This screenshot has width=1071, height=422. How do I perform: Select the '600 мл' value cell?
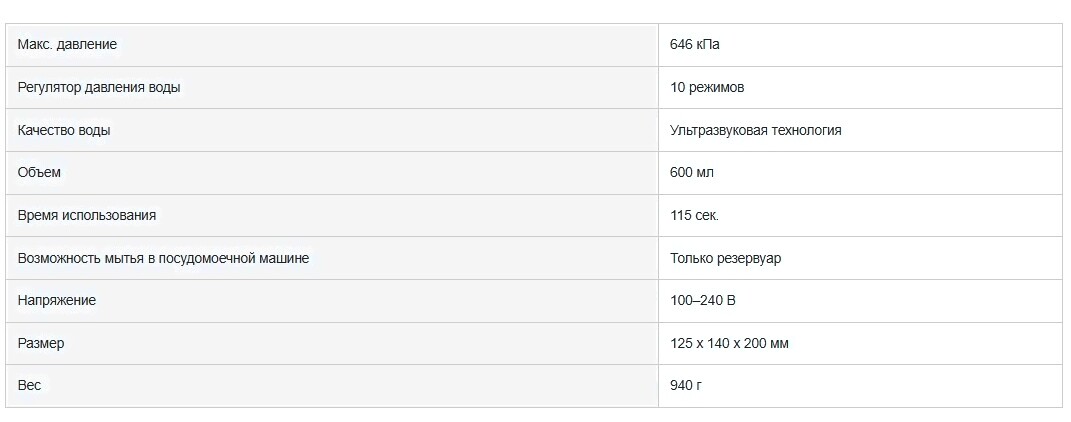(860, 173)
